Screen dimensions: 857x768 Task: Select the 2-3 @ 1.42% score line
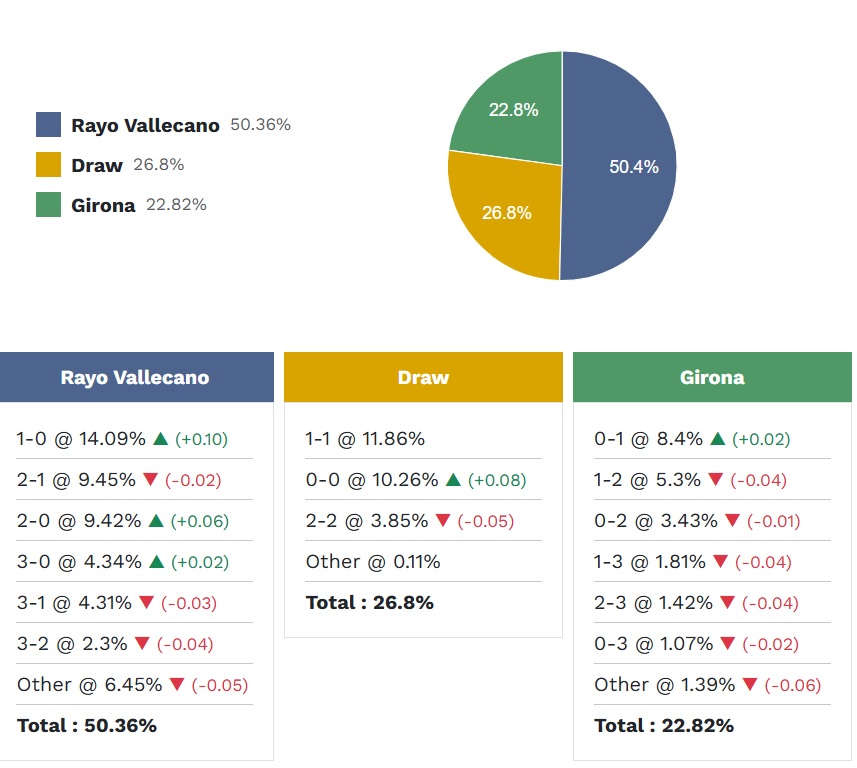(x=653, y=603)
